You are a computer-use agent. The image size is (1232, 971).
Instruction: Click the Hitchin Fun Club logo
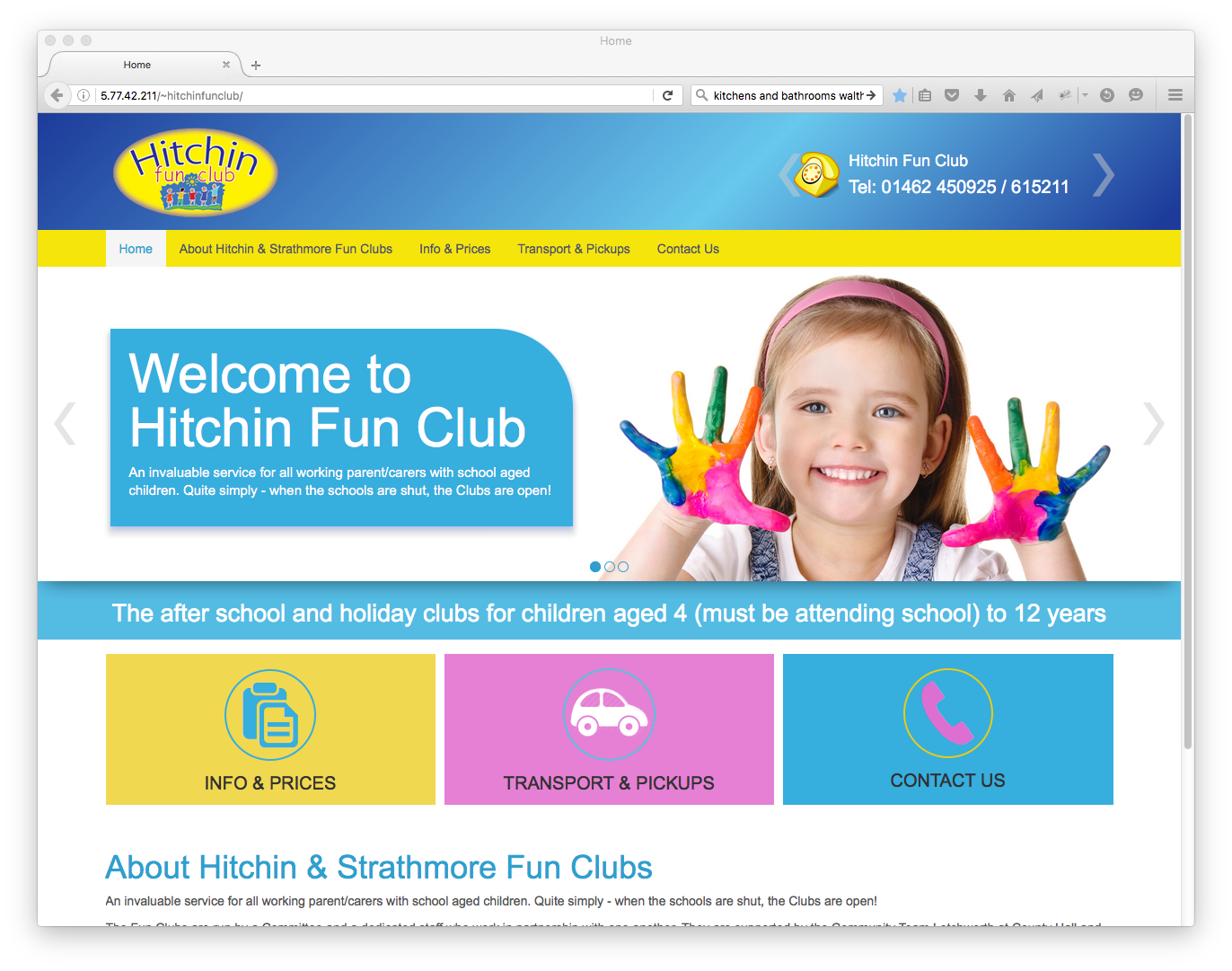click(196, 172)
